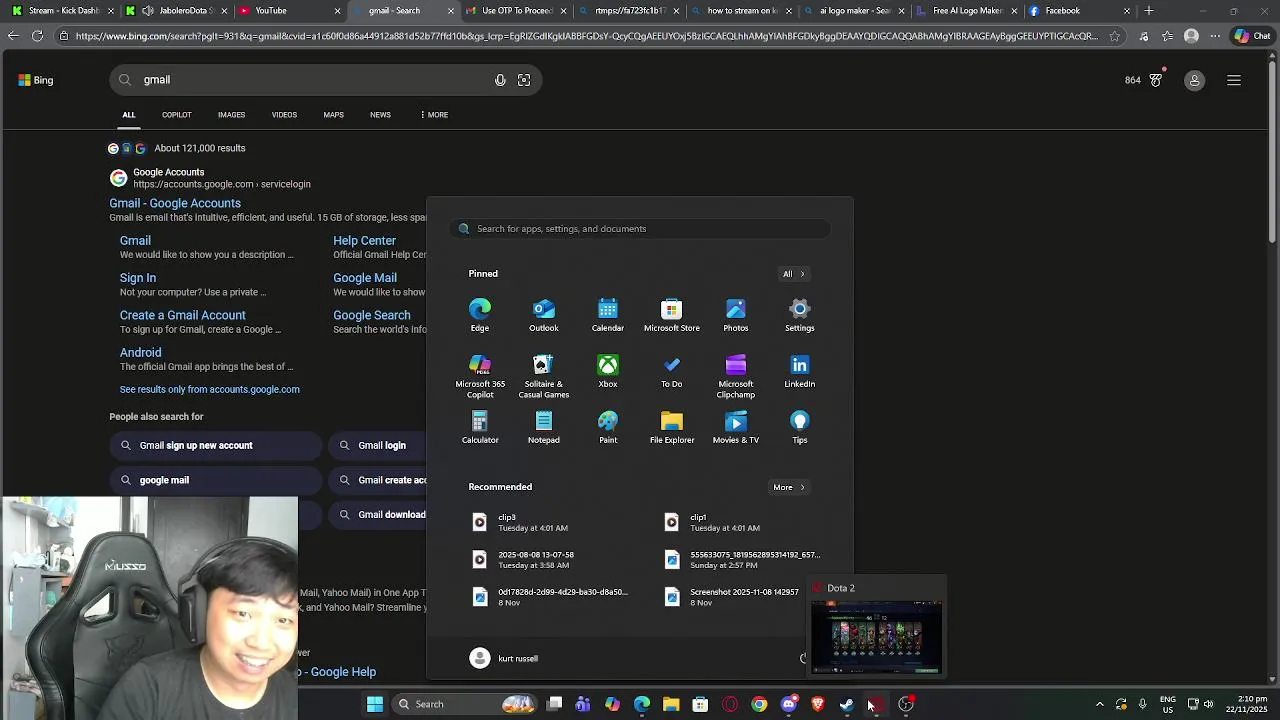Launch Movies & TV
1280x720 pixels.
tap(736, 427)
